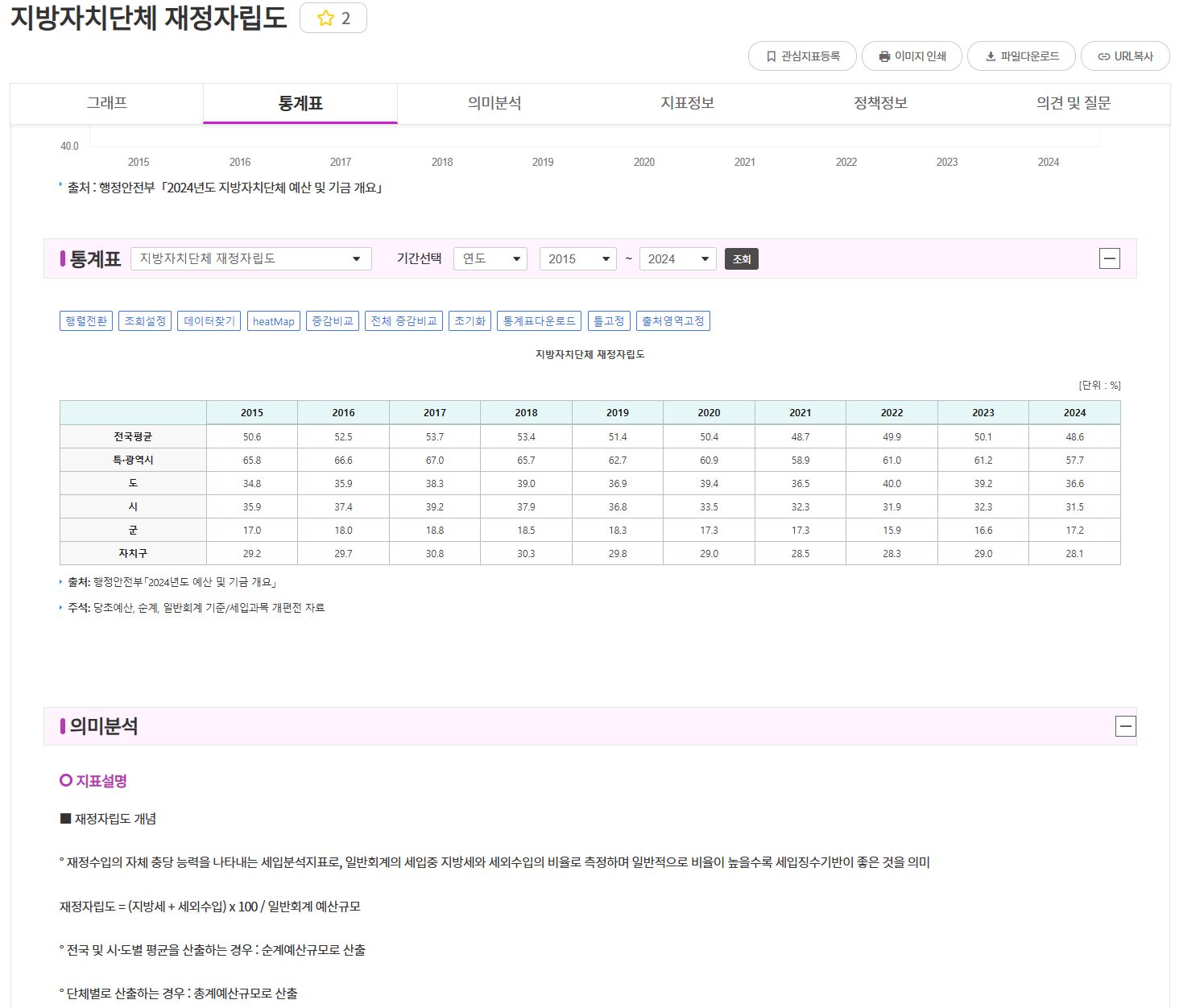Open the 지방자치단체 재정자립도 statistics dropdown
Screen dimensions: 1204x1008
coord(251,258)
